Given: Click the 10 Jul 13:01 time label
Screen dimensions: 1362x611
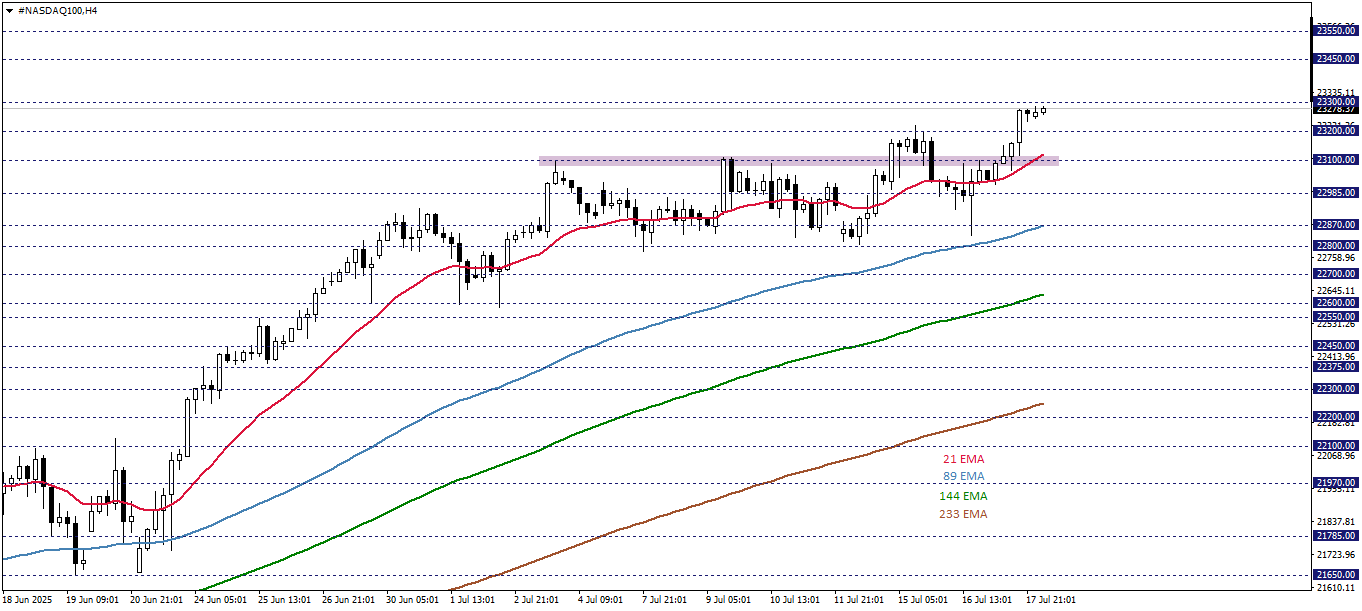Looking at the screenshot, I should pos(796,600).
